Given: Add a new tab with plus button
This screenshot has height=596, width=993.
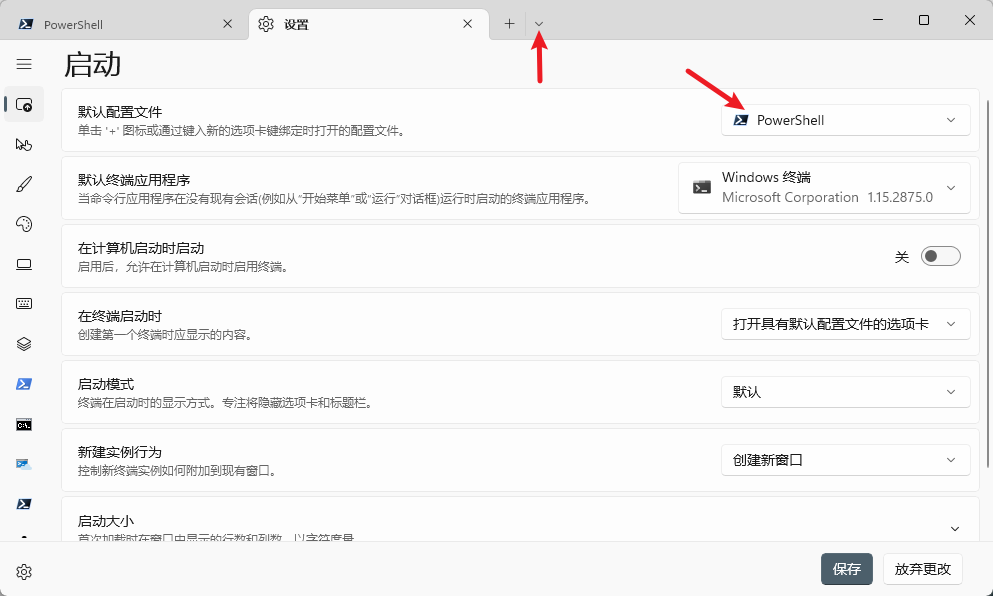Looking at the screenshot, I should click(509, 24).
